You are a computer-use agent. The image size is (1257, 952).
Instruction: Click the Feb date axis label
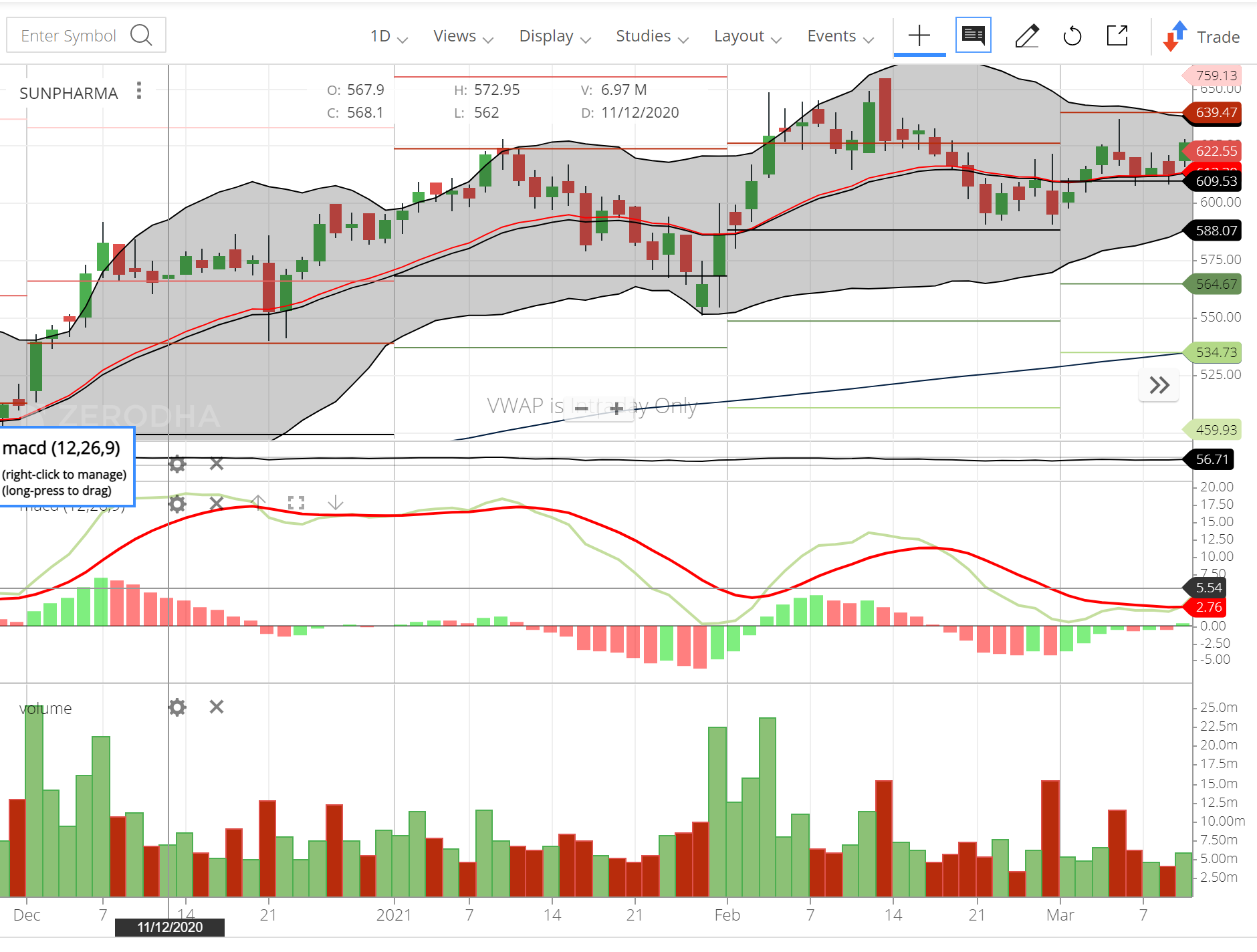pyautogui.click(x=727, y=915)
